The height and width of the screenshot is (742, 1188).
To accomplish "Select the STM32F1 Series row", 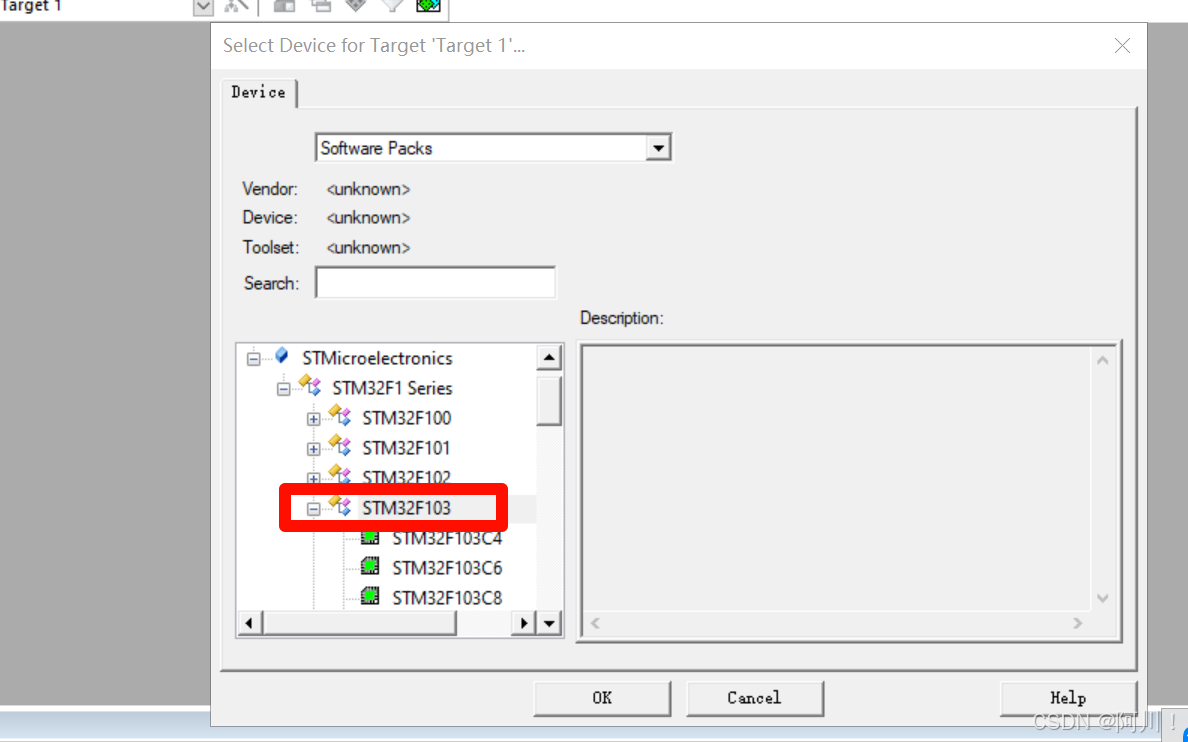I will point(392,388).
